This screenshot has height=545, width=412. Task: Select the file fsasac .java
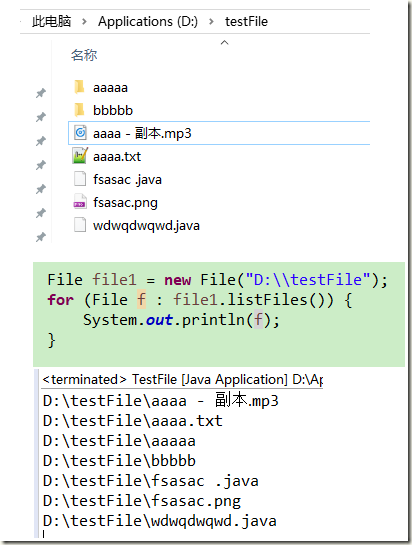pyautogui.click(x=127, y=180)
